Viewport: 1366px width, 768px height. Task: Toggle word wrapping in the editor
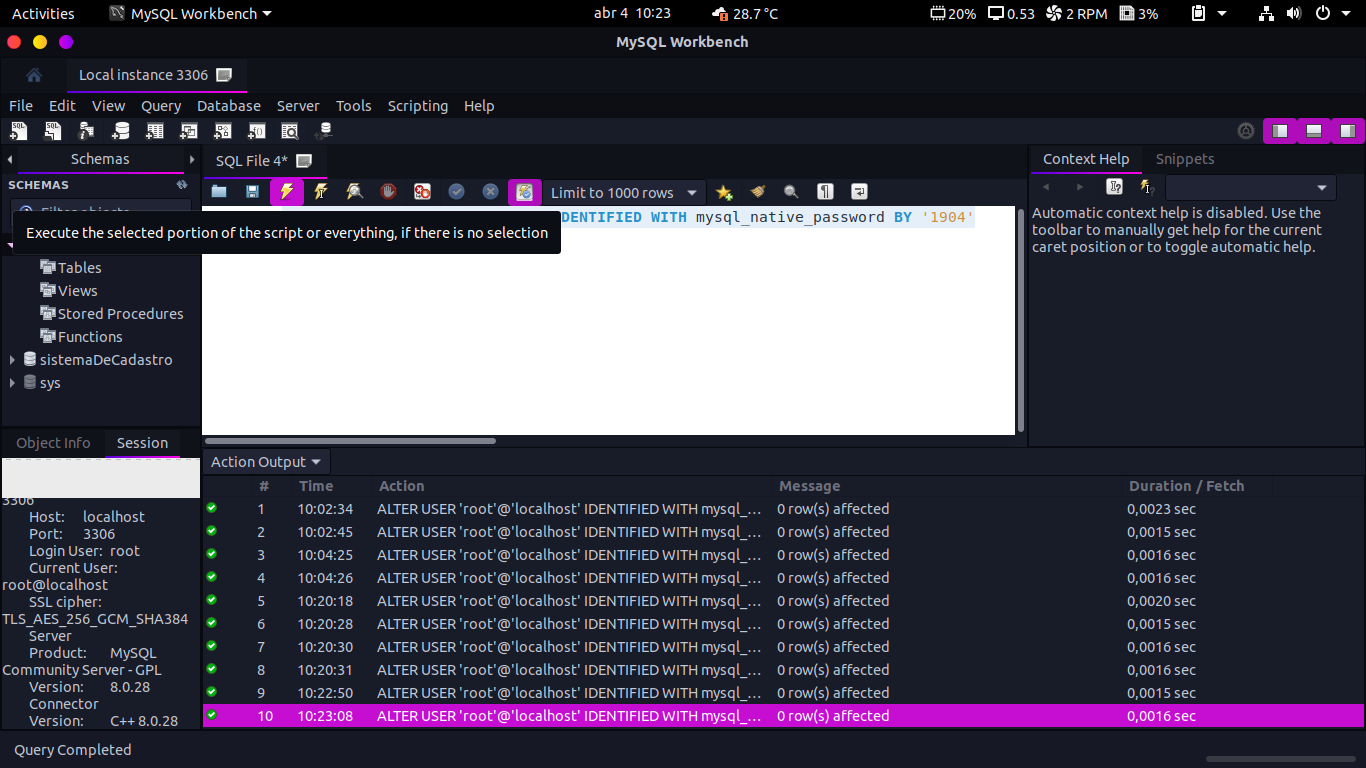pyautogui.click(x=859, y=192)
